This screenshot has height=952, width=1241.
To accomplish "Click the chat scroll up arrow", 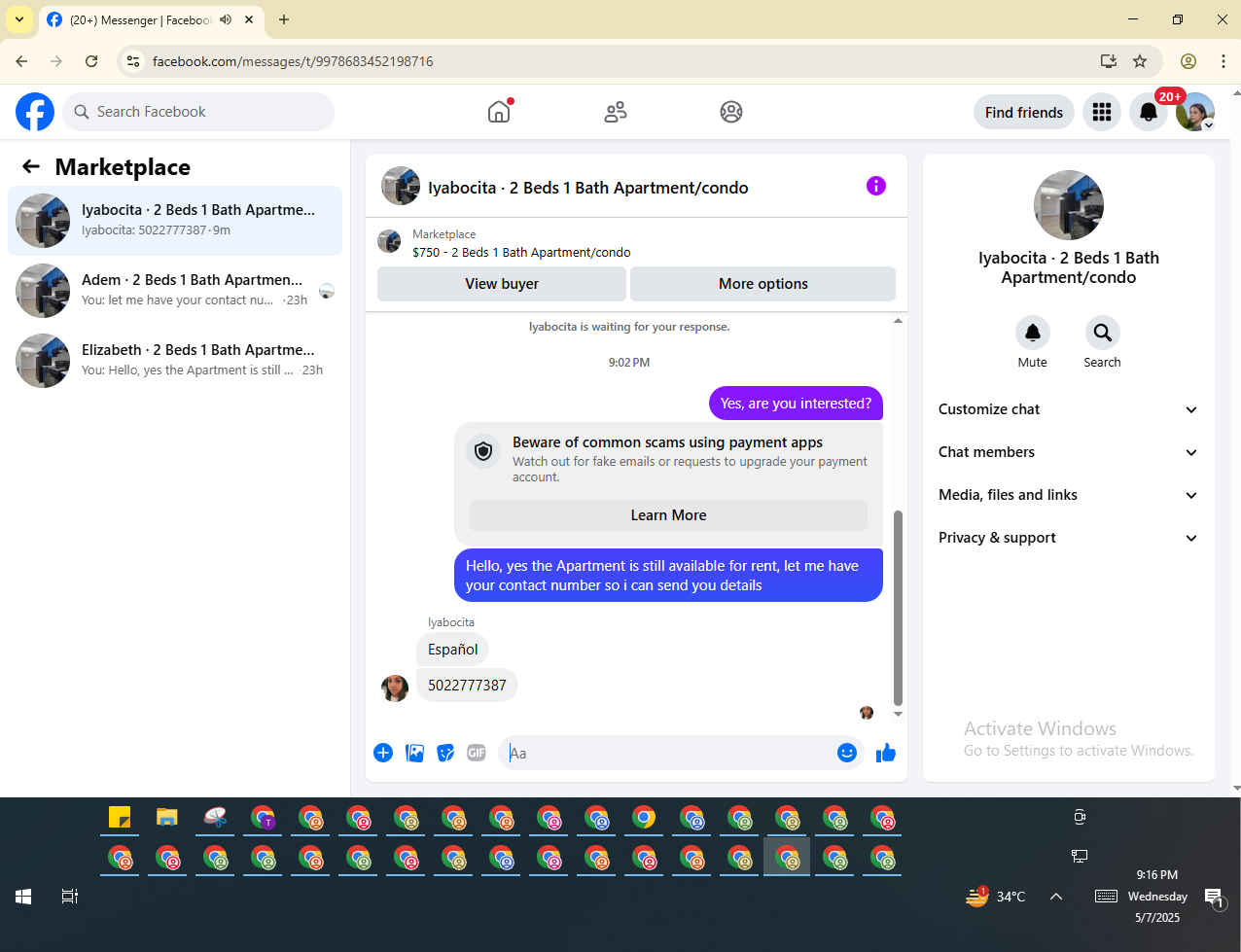I will point(898,321).
